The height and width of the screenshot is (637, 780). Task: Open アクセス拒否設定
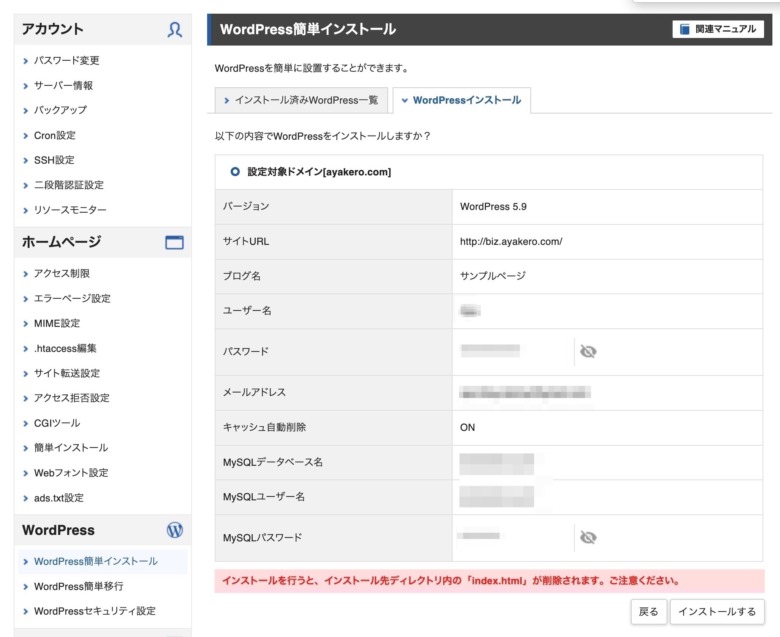pyautogui.click(x=72, y=398)
